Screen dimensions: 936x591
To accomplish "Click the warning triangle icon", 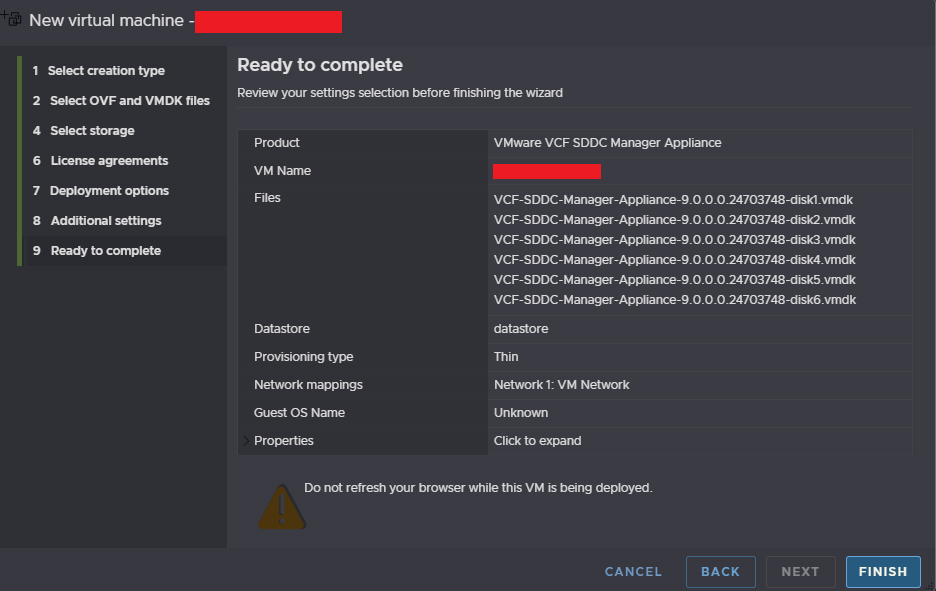I will pyautogui.click(x=282, y=506).
